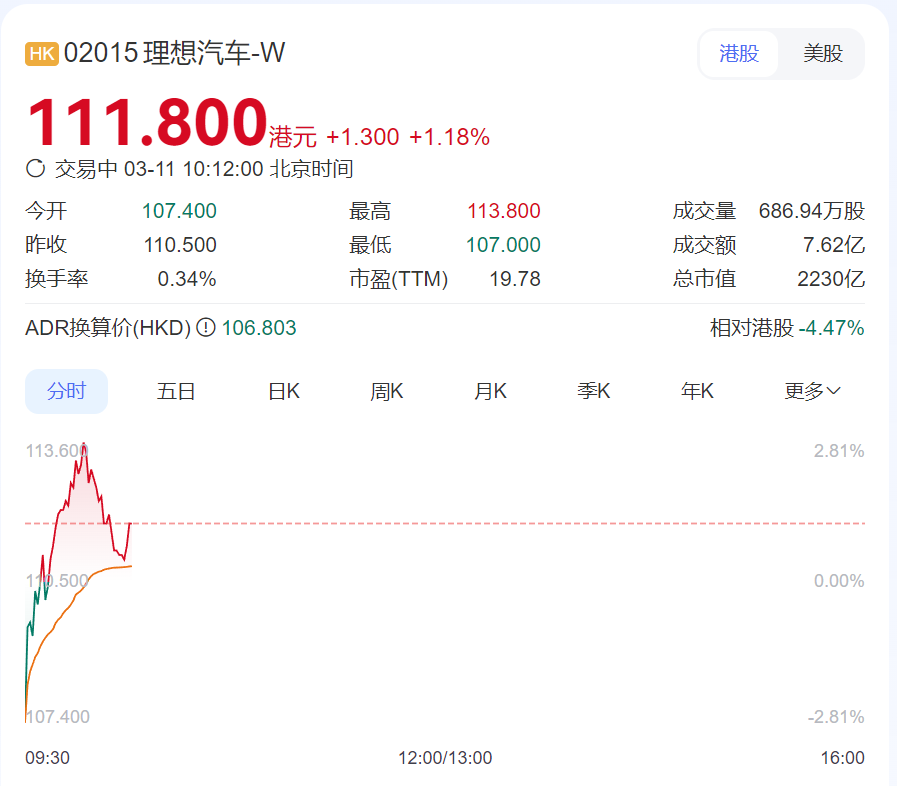Click the 港元 currency label
This screenshot has height=786, width=897.
point(293,137)
